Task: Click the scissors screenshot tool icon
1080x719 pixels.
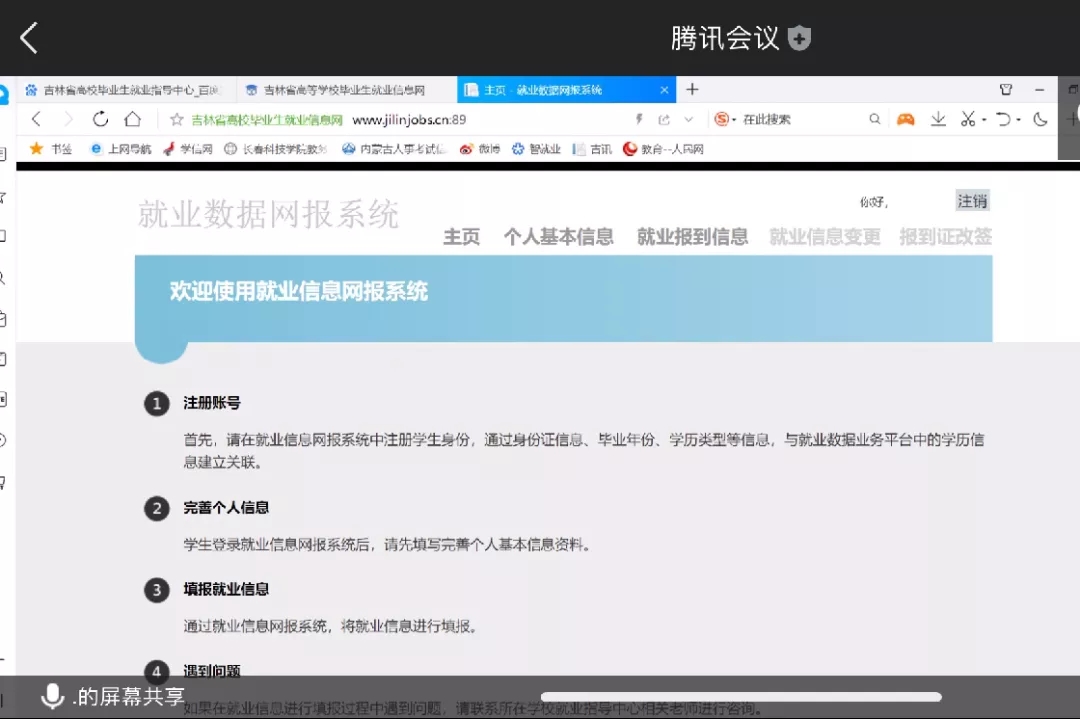Action: click(x=967, y=119)
